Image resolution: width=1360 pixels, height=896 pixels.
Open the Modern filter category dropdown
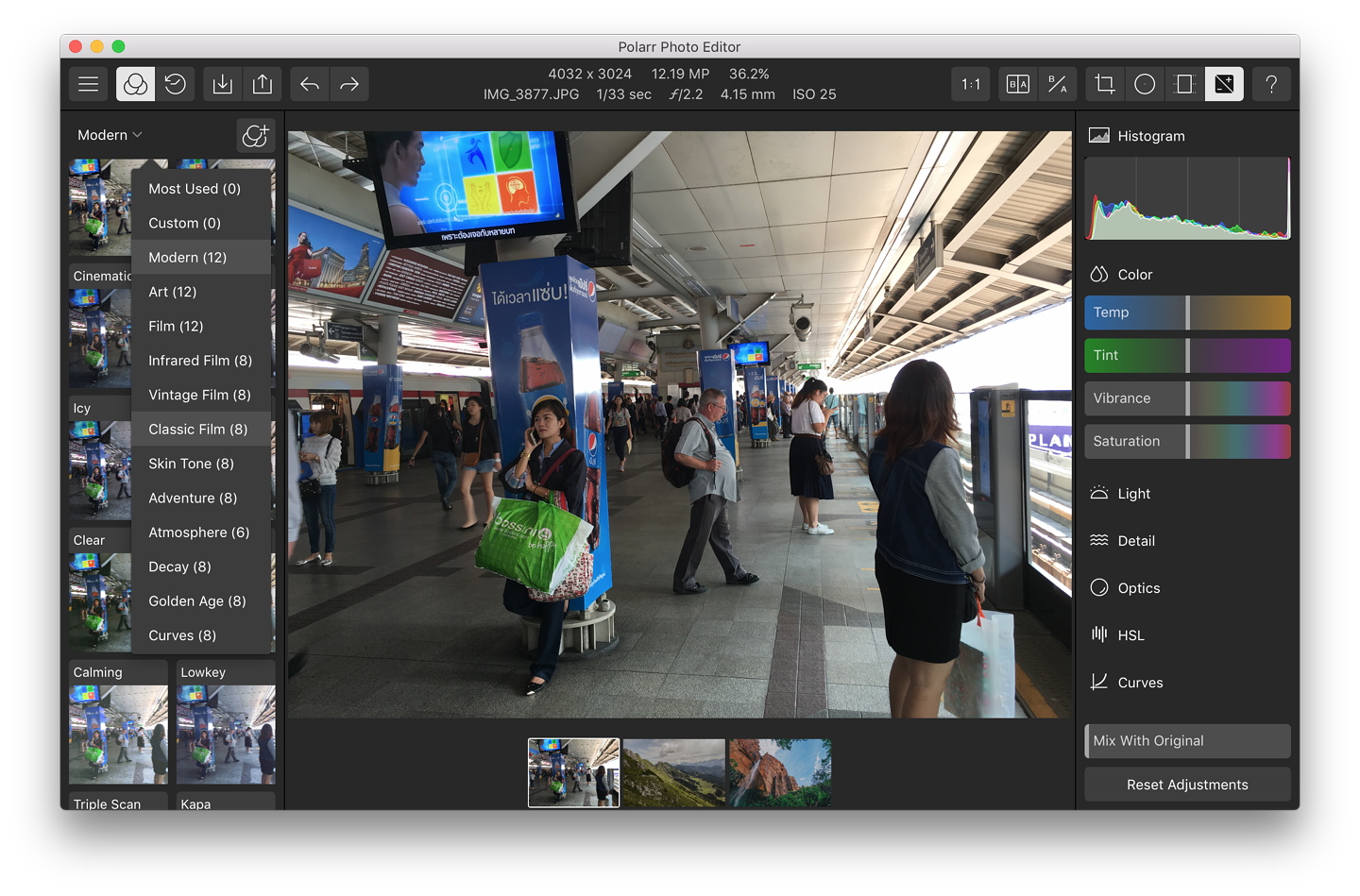[110, 135]
